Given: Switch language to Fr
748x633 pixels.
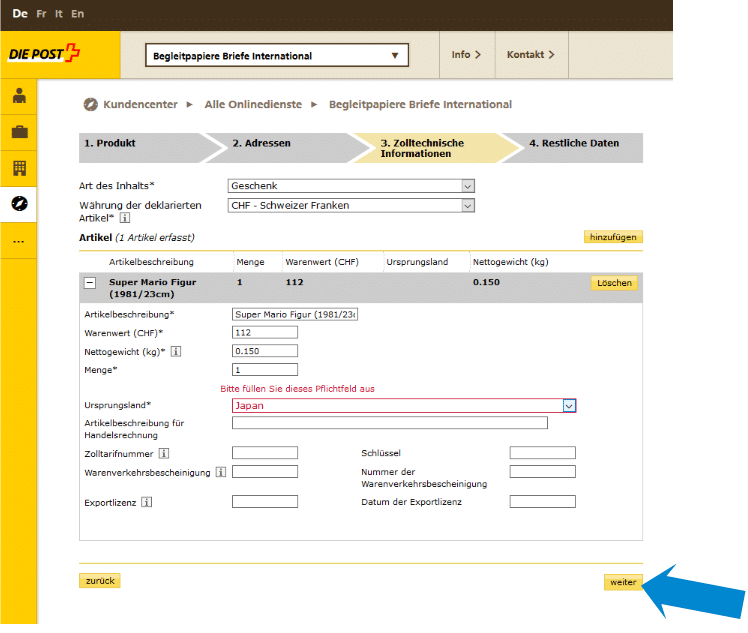Looking at the screenshot, I should click(40, 14).
